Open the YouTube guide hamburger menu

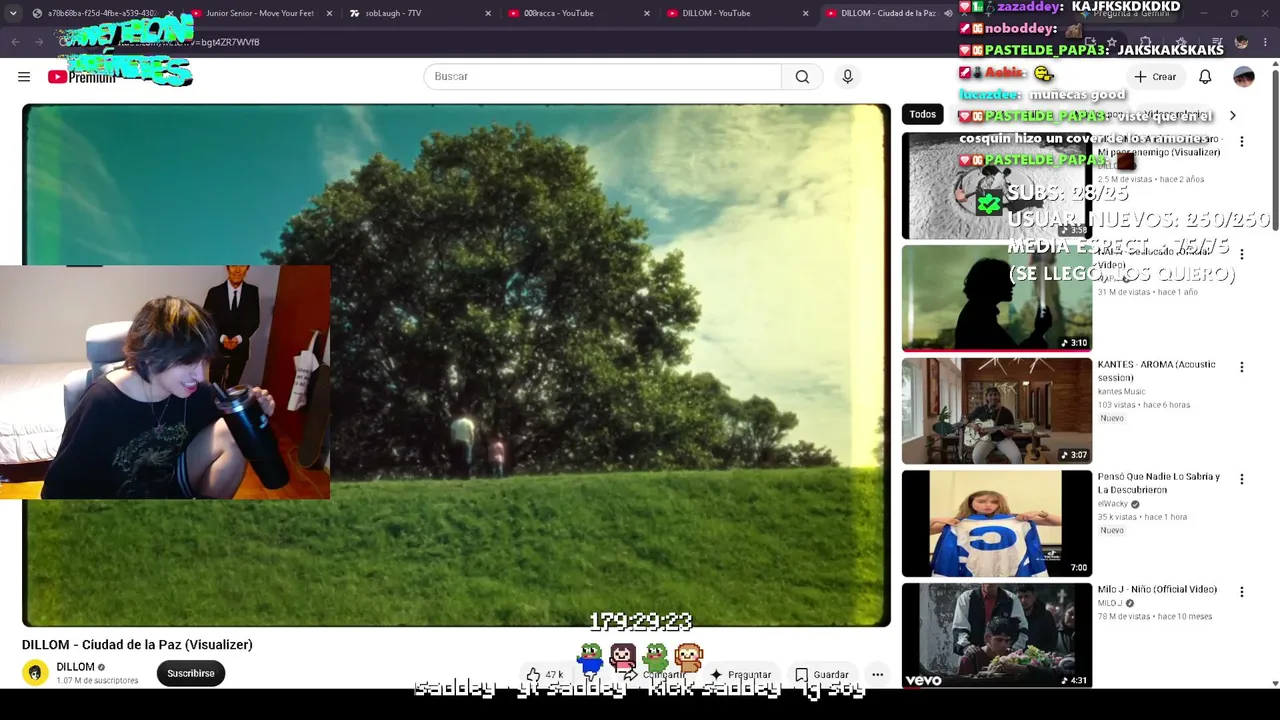24,77
